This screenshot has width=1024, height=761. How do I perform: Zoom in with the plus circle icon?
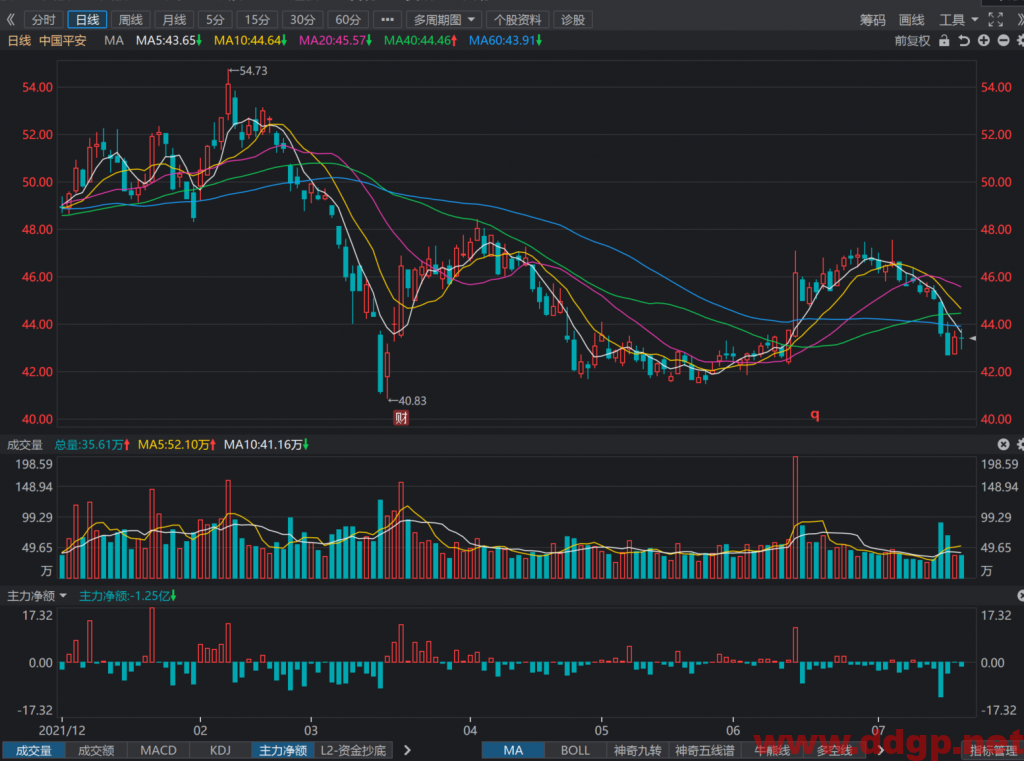coord(984,40)
